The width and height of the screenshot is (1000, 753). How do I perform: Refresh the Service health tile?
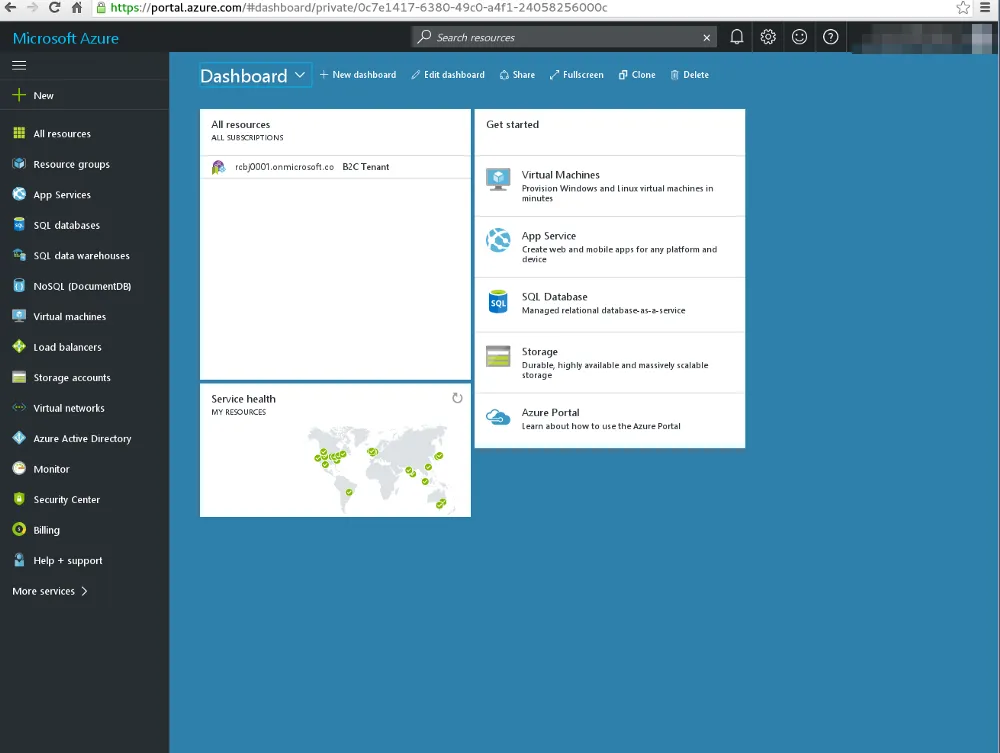457,398
